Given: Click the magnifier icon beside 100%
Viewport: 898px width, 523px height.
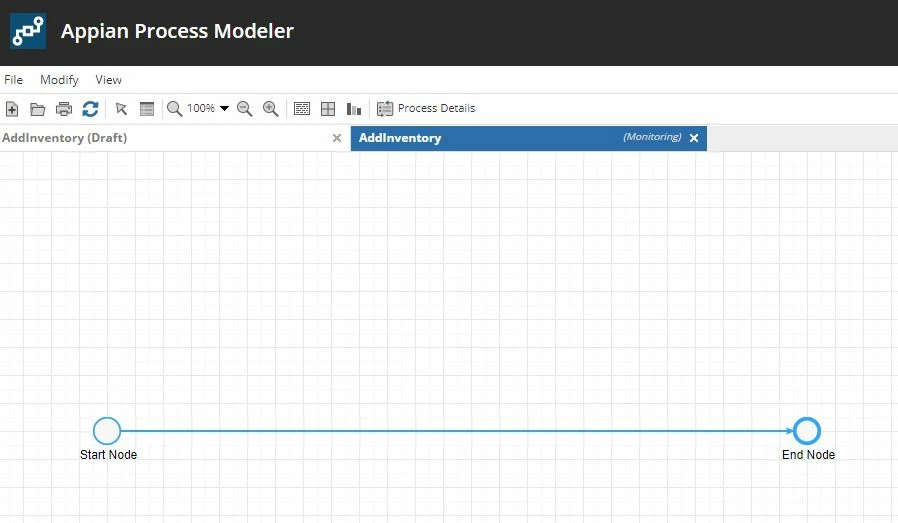Looking at the screenshot, I should 174,109.
